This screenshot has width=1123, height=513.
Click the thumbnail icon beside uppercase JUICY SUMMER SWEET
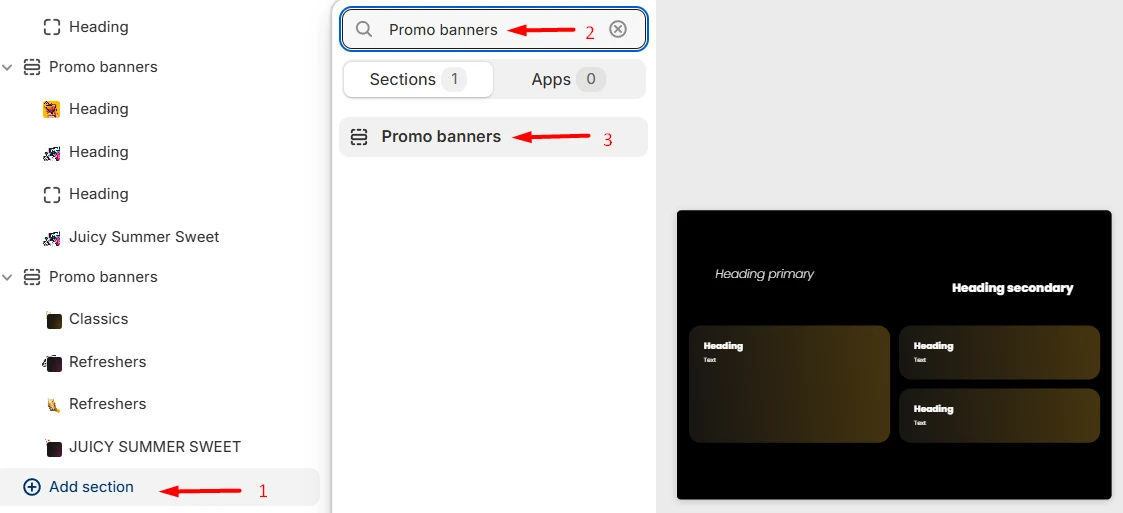(52, 448)
